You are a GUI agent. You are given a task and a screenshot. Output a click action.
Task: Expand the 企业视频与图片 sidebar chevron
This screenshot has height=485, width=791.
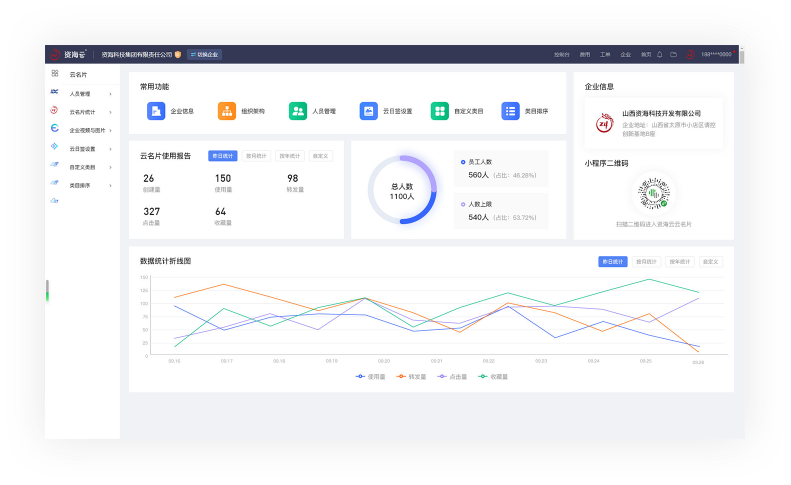pyautogui.click(x=110, y=130)
